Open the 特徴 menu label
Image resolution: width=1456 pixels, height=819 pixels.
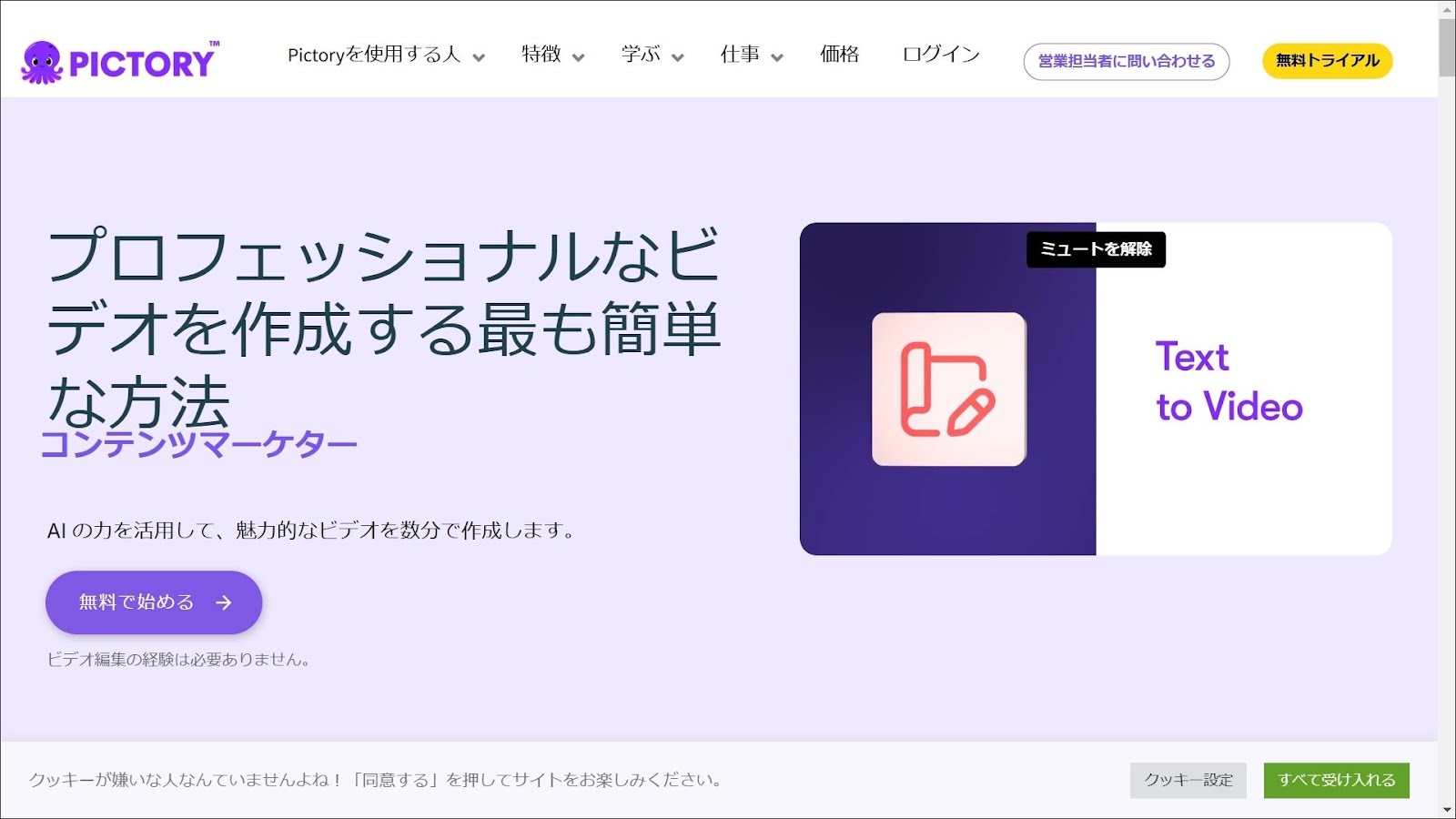pyautogui.click(x=541, y=55)
